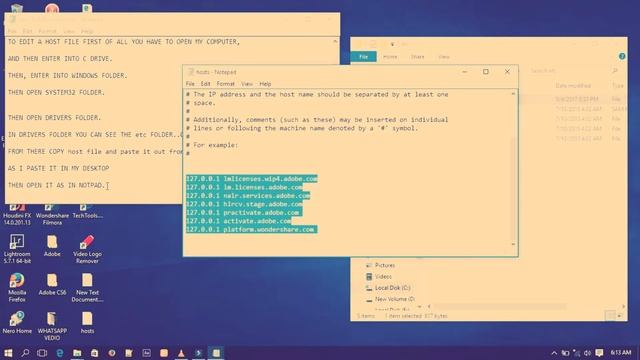Switch to the Share ribbon tab in Explorer
Viewport: 640px width, 360px height.
tap(417, 57)
